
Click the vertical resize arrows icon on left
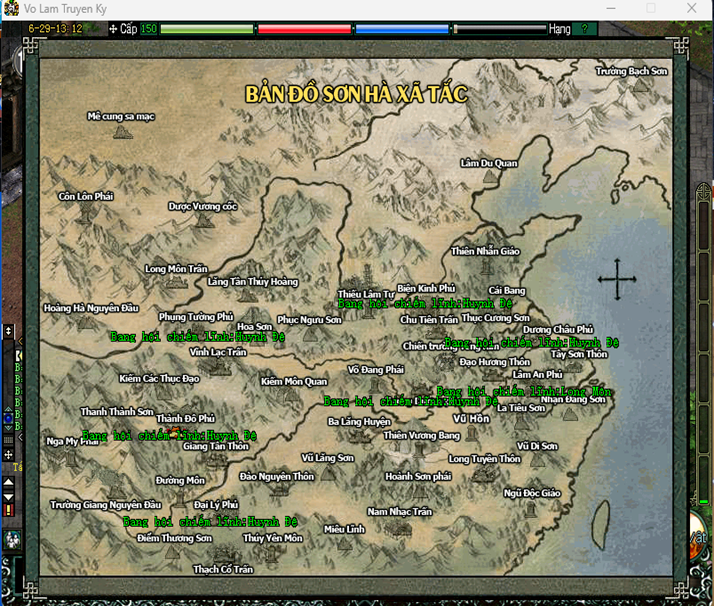click(x=8, y=331)
